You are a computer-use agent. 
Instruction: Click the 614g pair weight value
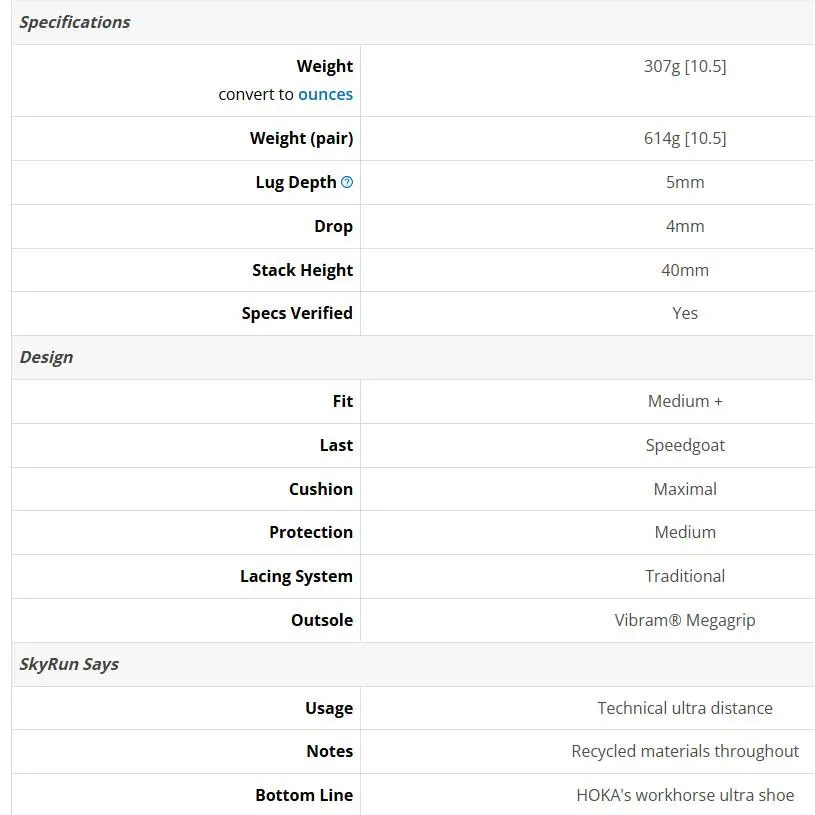pyautogui.click(x=685, y=138)
